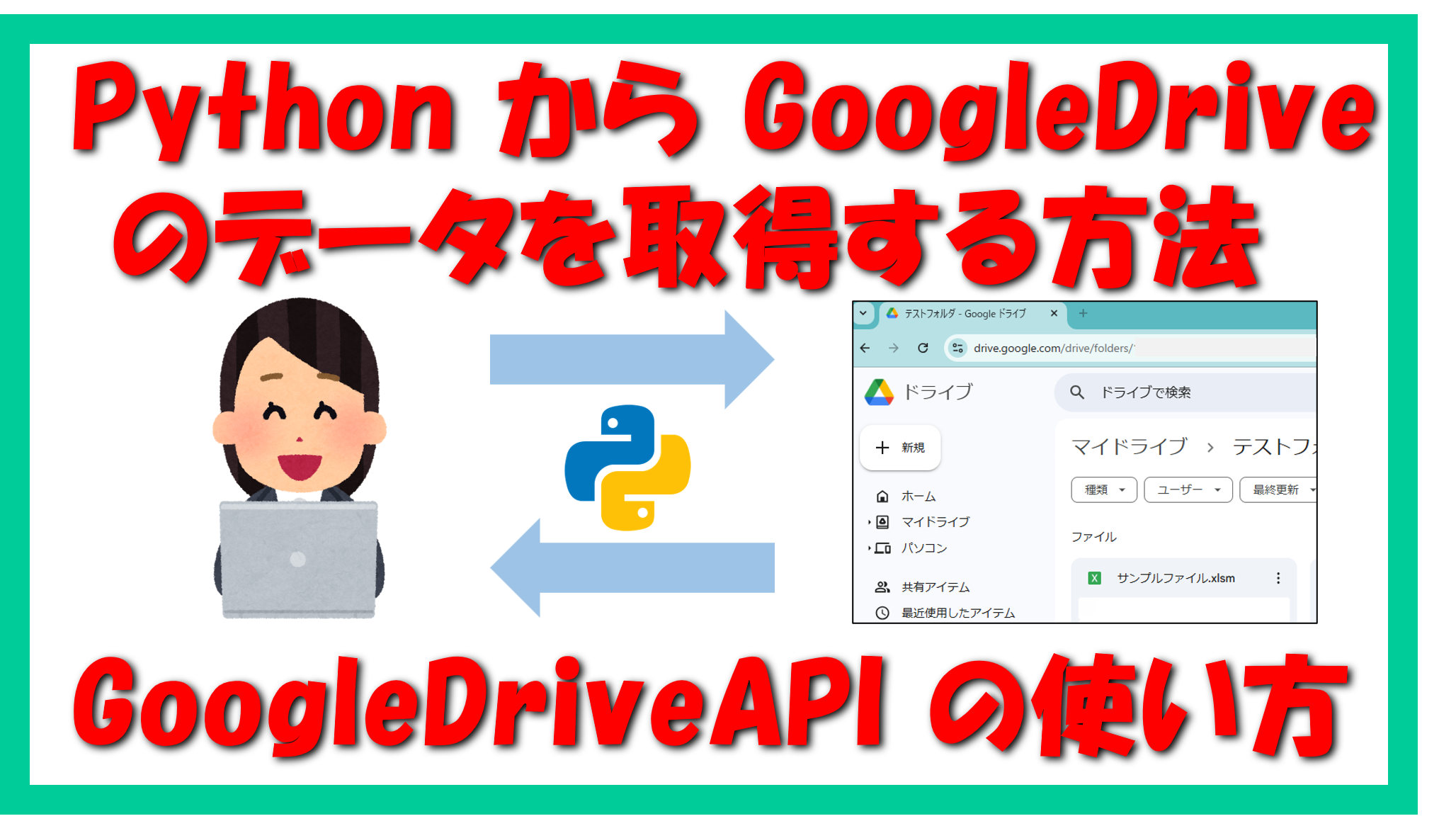Screen dimensions: 1456x838
Task: Click the drive.google.com address bar
Action: click(x=1132, y=348)
